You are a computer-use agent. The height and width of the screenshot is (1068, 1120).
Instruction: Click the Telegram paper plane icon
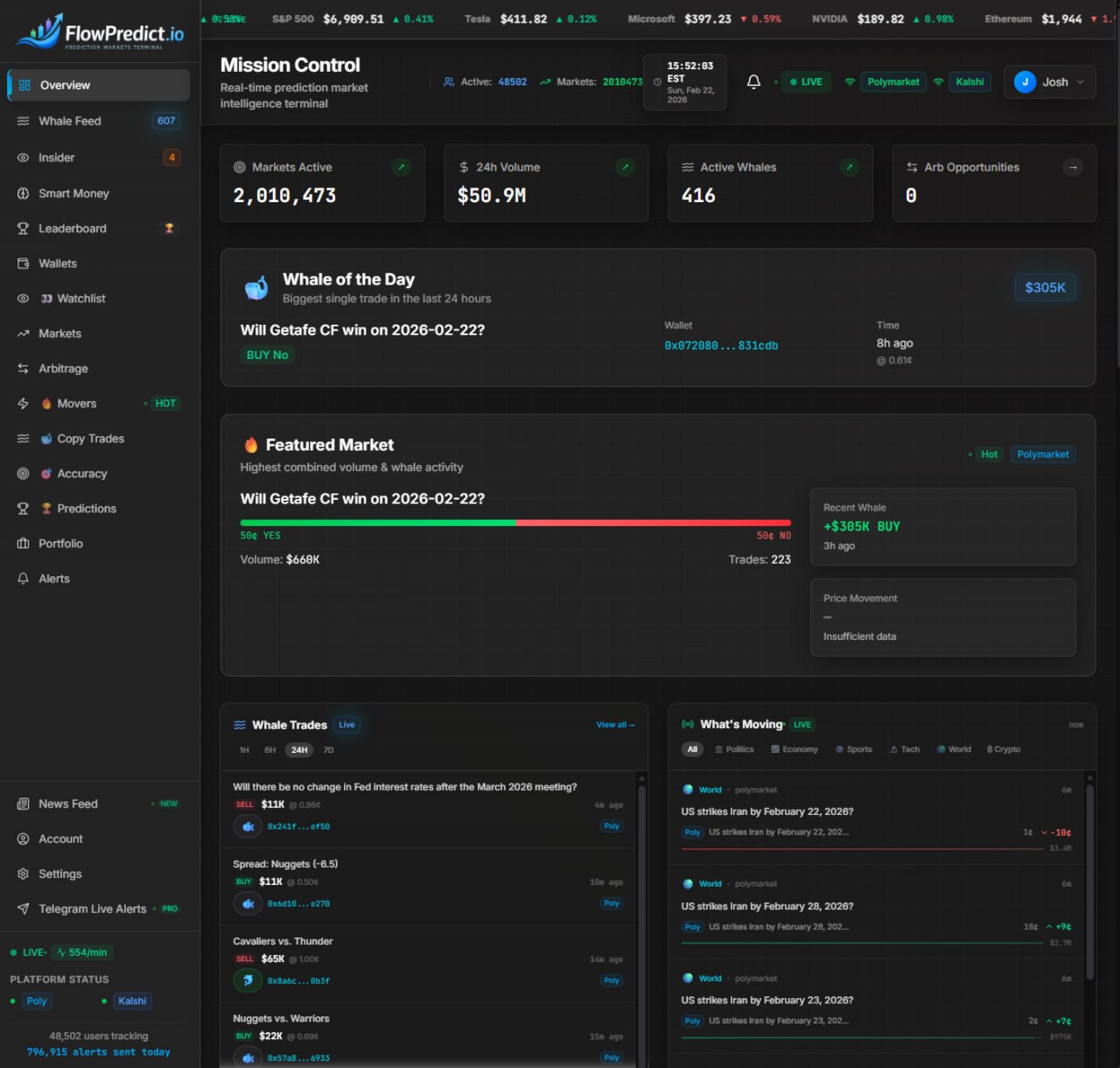coord(23,909)
